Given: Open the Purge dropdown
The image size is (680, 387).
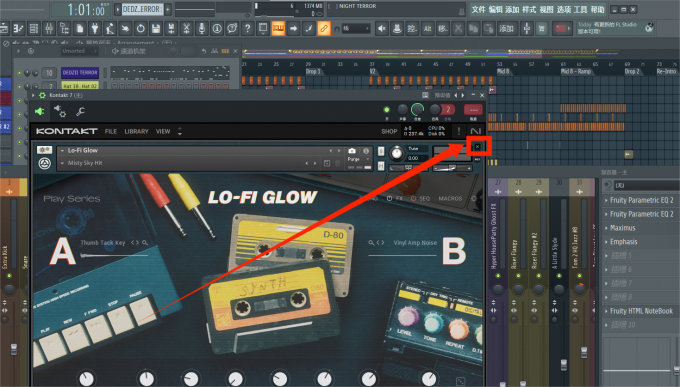Looking at the screenshot, I should (x=359, y=160).
